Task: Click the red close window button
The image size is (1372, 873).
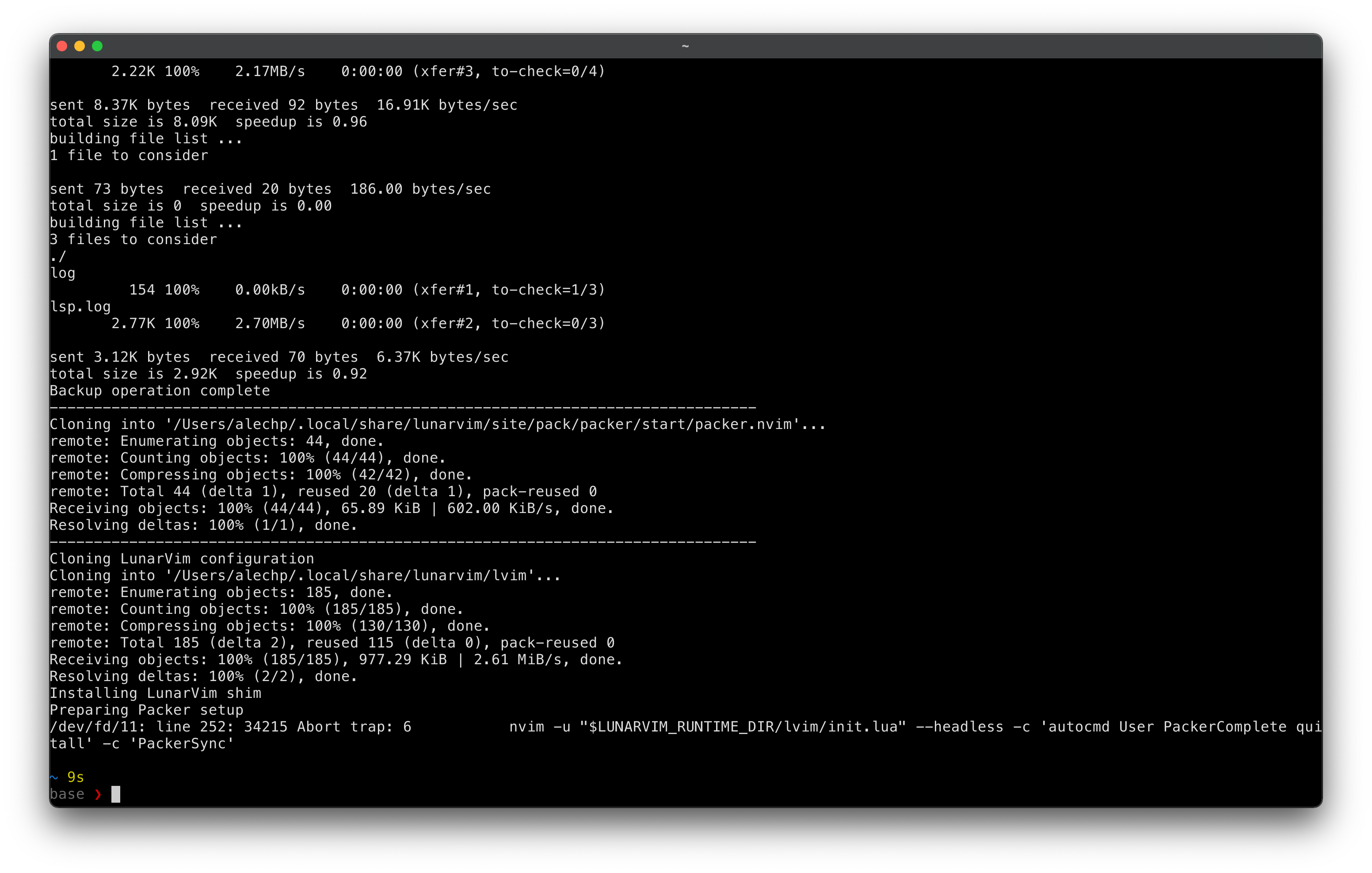Action: pyautogui.click(x=63, y=46)
